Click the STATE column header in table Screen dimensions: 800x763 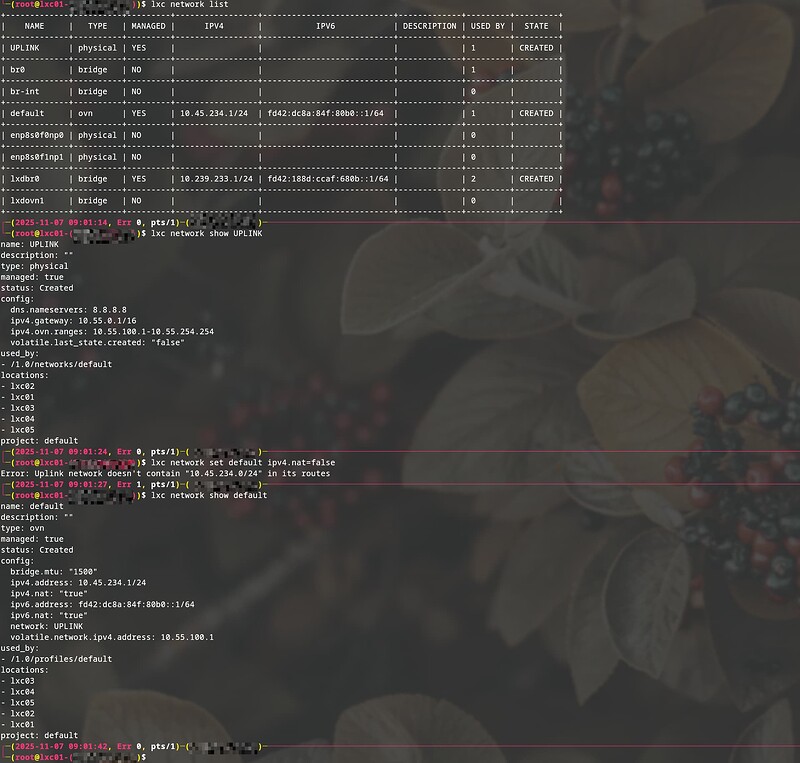(x=536, y=25)
